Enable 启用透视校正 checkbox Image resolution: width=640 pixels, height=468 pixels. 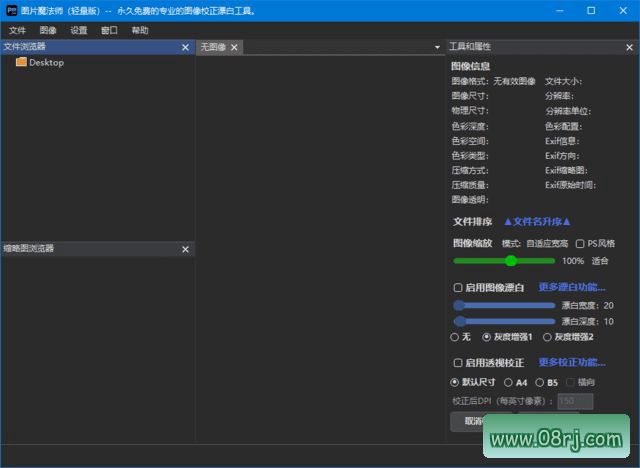pyautogui.click(x=458, y=363)
